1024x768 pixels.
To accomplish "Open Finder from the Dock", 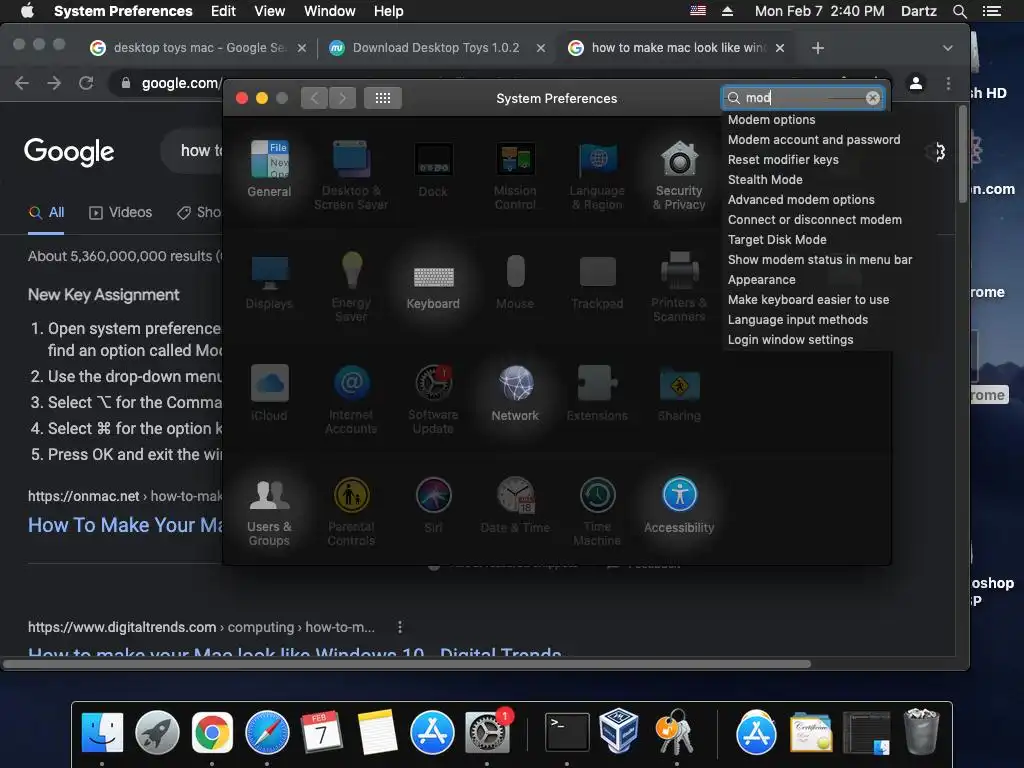I will [x=102, y=733].
